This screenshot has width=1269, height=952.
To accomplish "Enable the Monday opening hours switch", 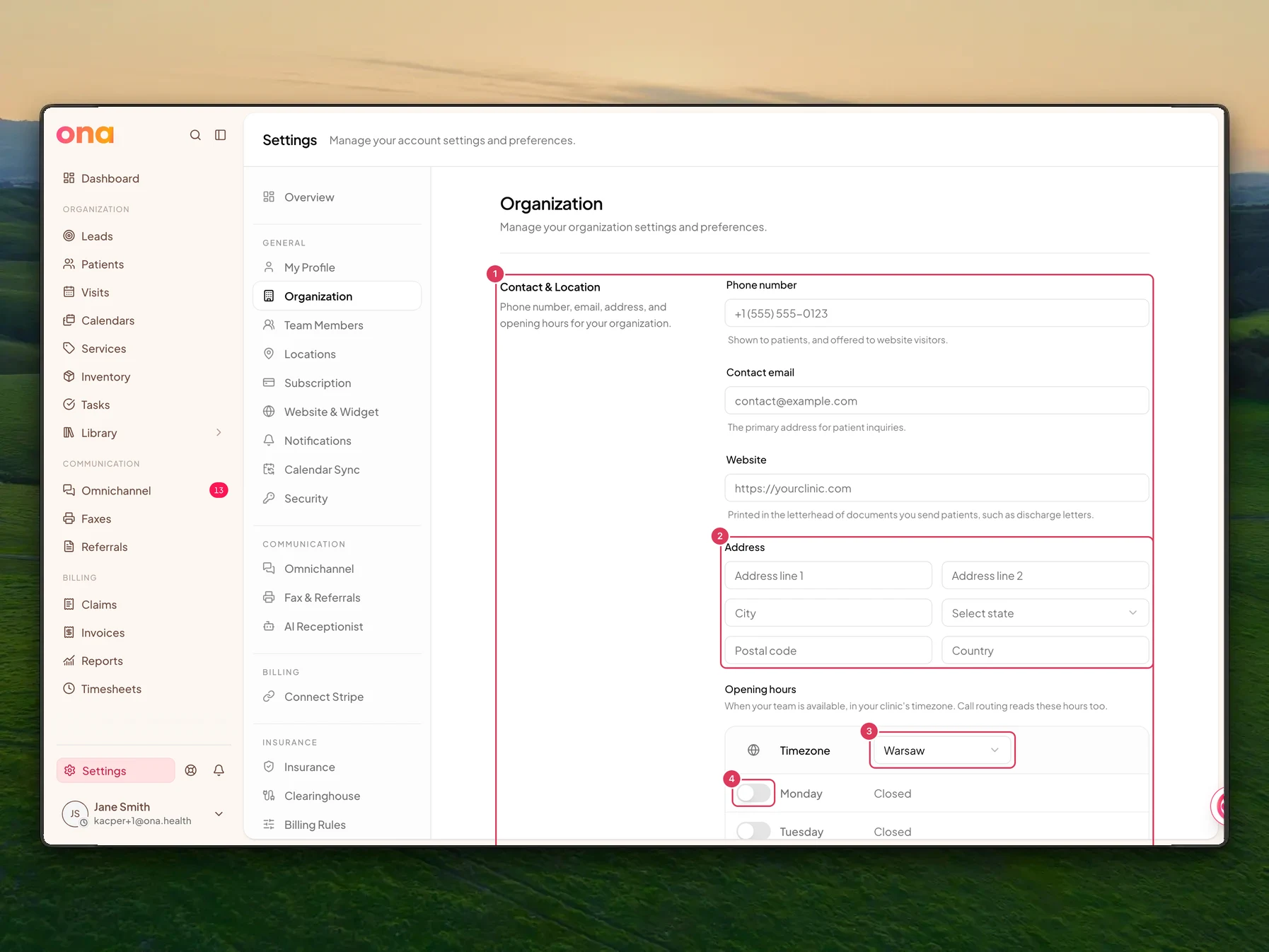I will coord(753,794).
